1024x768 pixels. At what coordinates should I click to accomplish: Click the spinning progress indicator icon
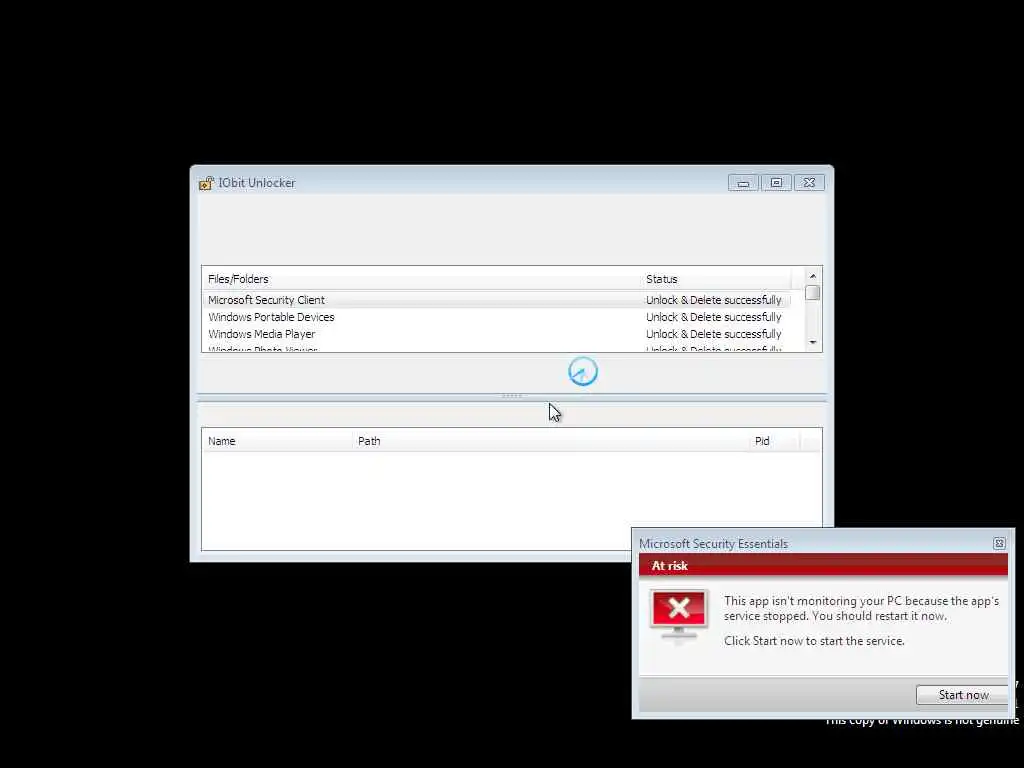click(x=583, y=372)
